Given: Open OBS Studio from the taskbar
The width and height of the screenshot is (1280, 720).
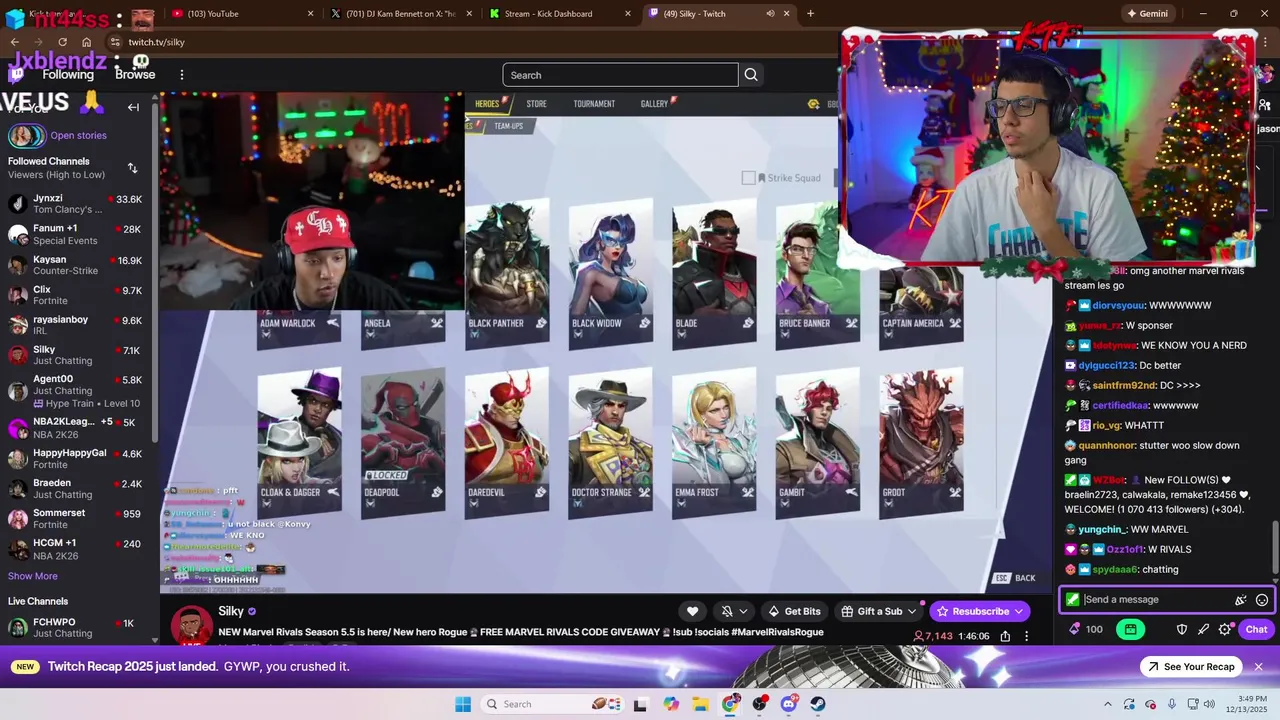Looking at the screenshot, I should (x=760, y=704).
